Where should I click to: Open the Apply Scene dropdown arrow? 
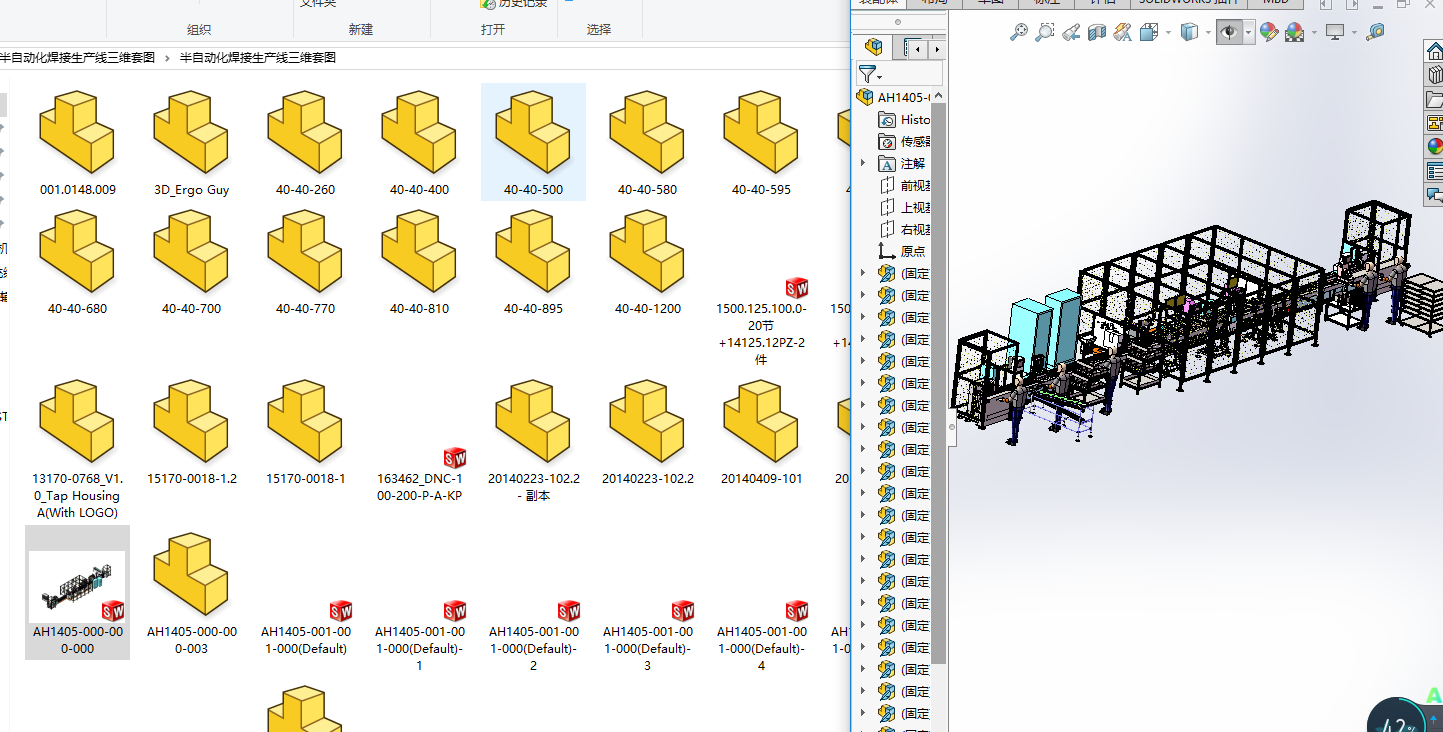coord(1314,32)
